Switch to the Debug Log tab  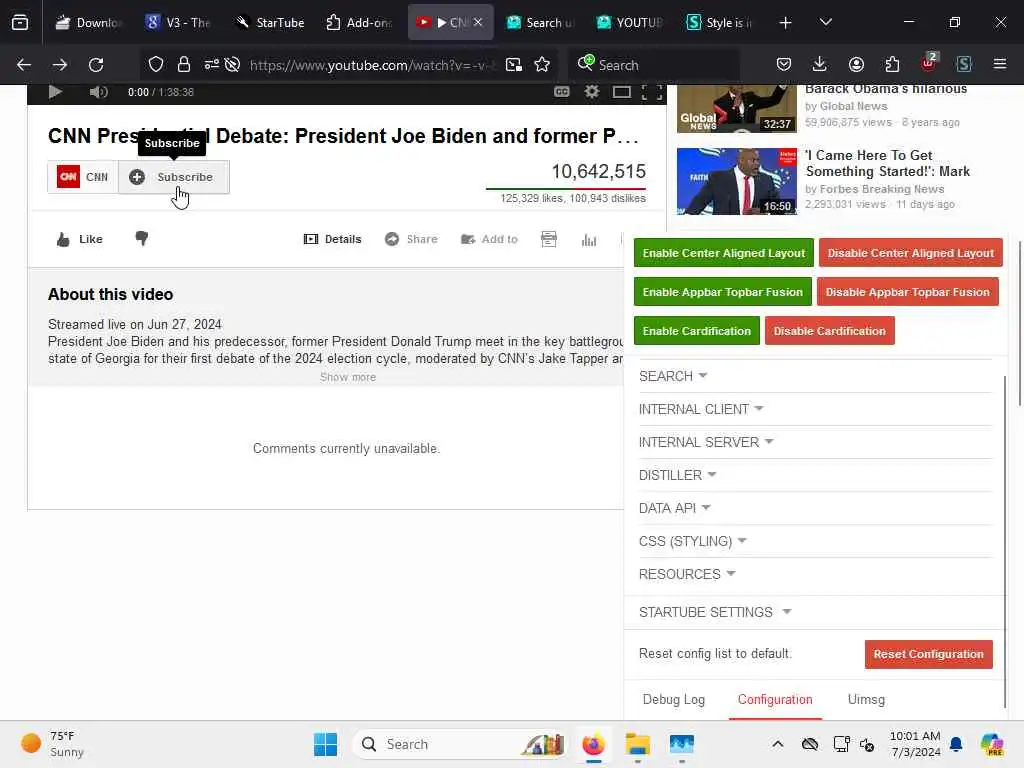(x=673, y=699)
